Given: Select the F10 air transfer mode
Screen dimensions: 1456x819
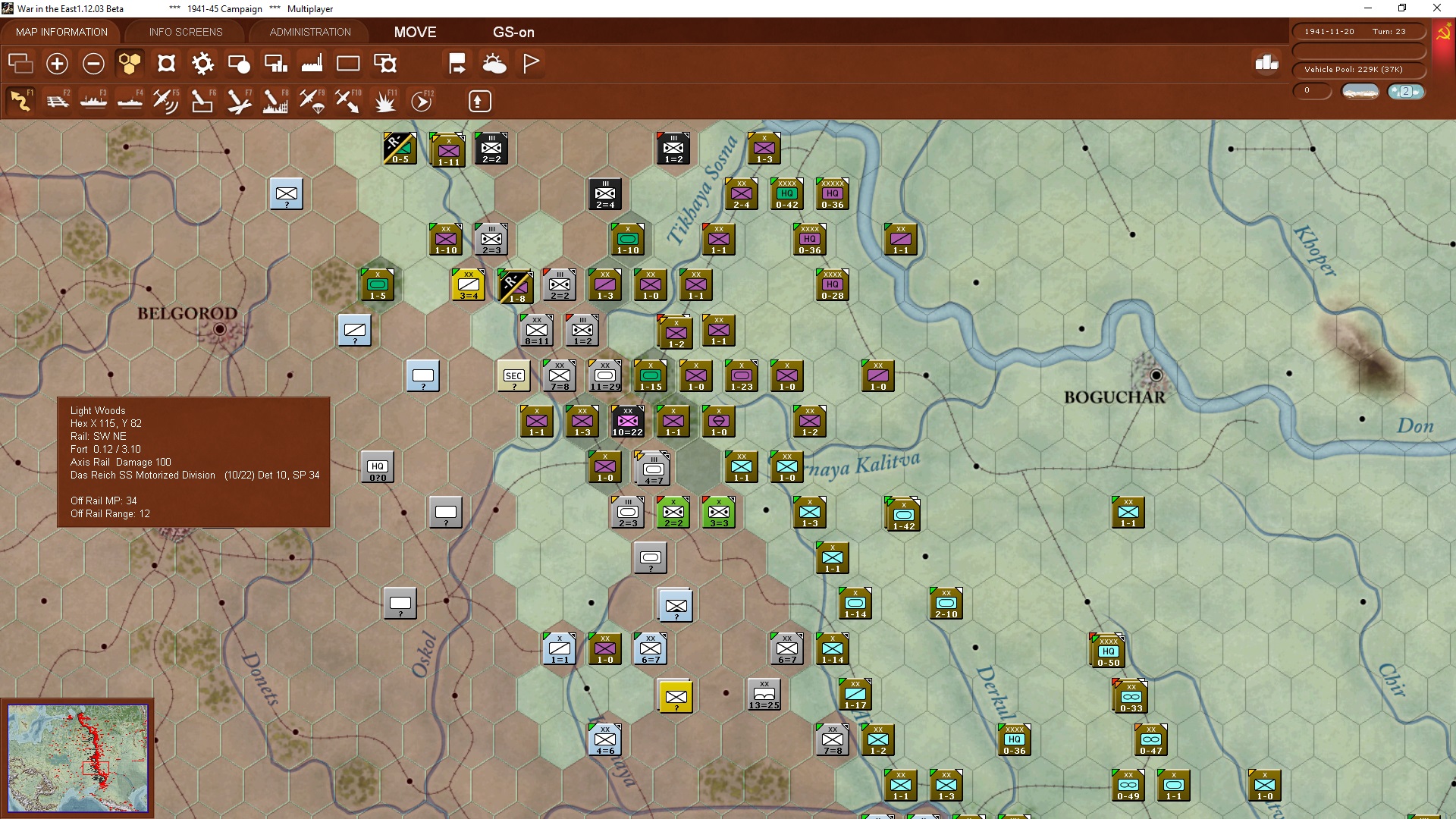Looking at the screenshot, I should (348, 101).
